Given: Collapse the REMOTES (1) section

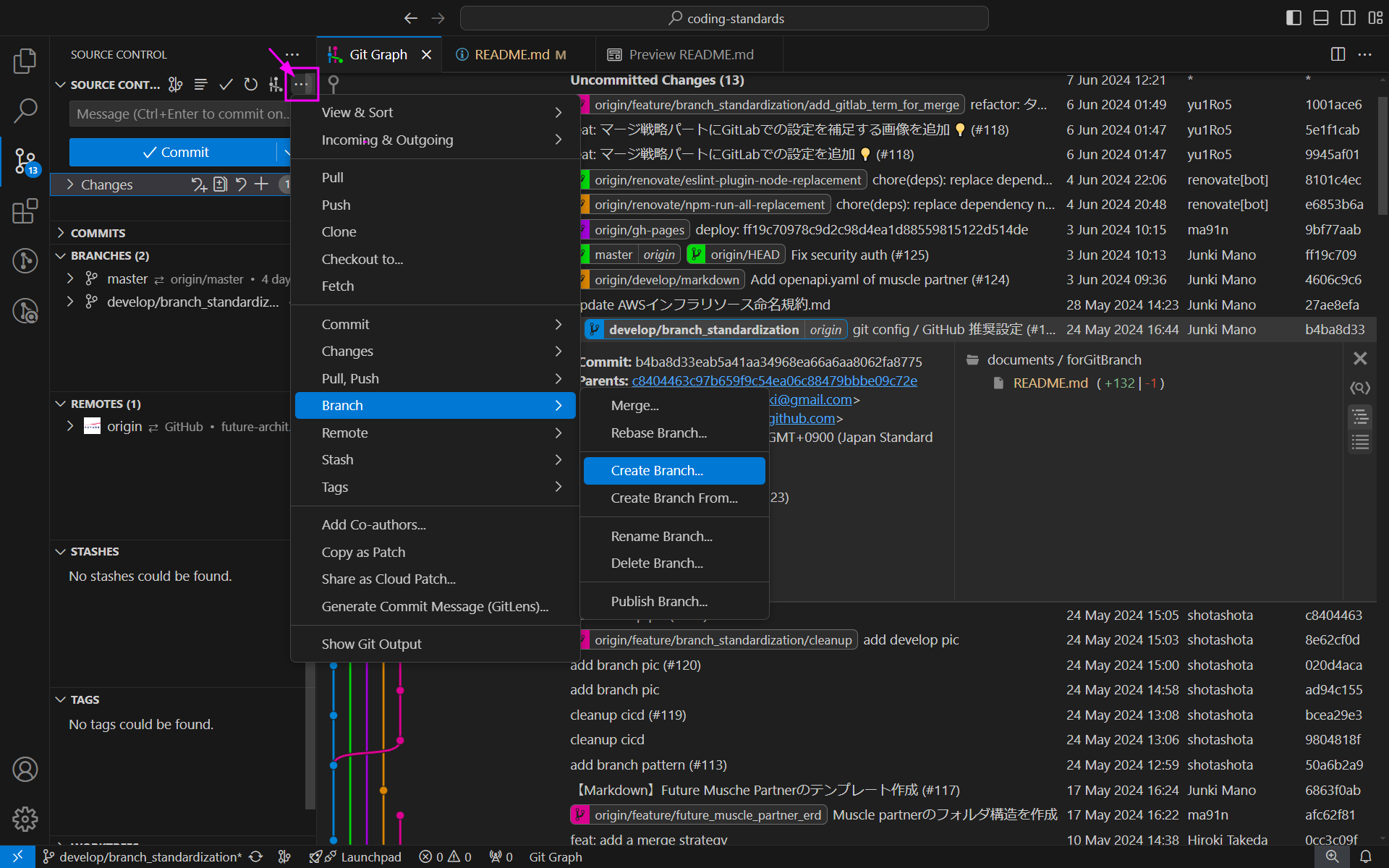Looking at the screenshot, I should point(61,404).
